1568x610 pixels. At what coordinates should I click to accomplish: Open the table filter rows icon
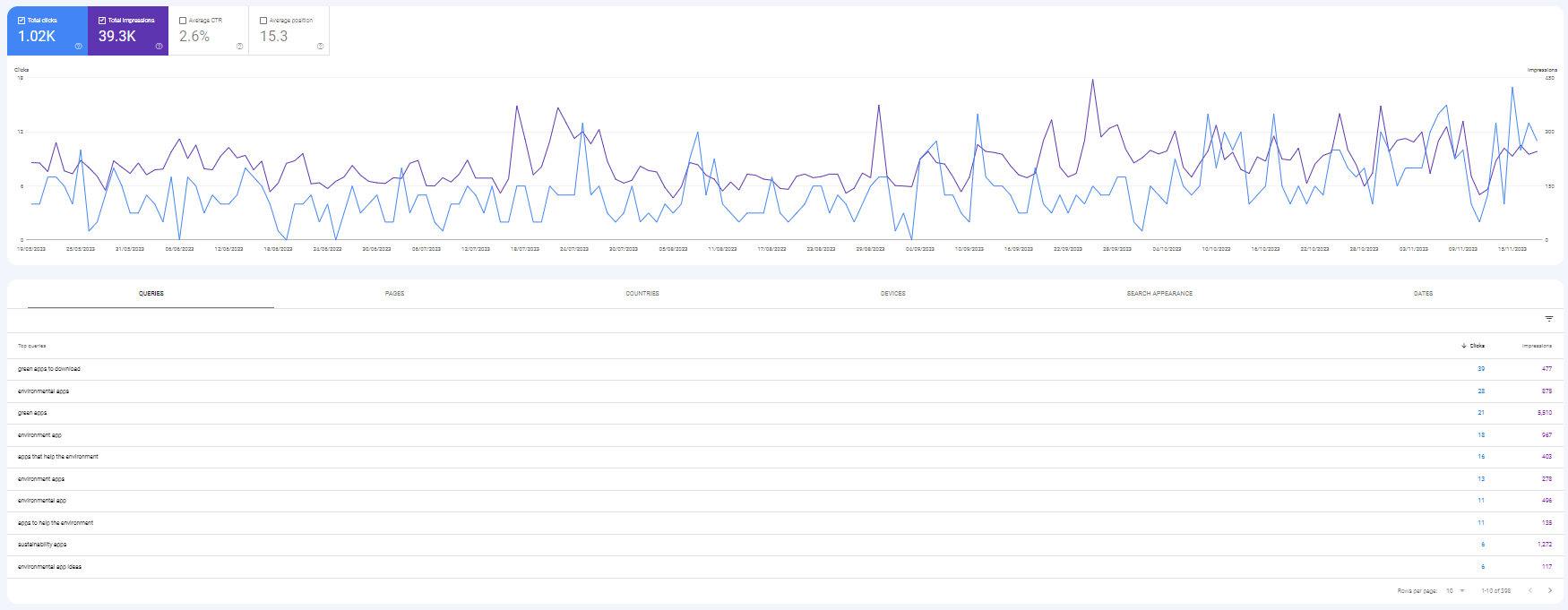[x=1549, y=319]
